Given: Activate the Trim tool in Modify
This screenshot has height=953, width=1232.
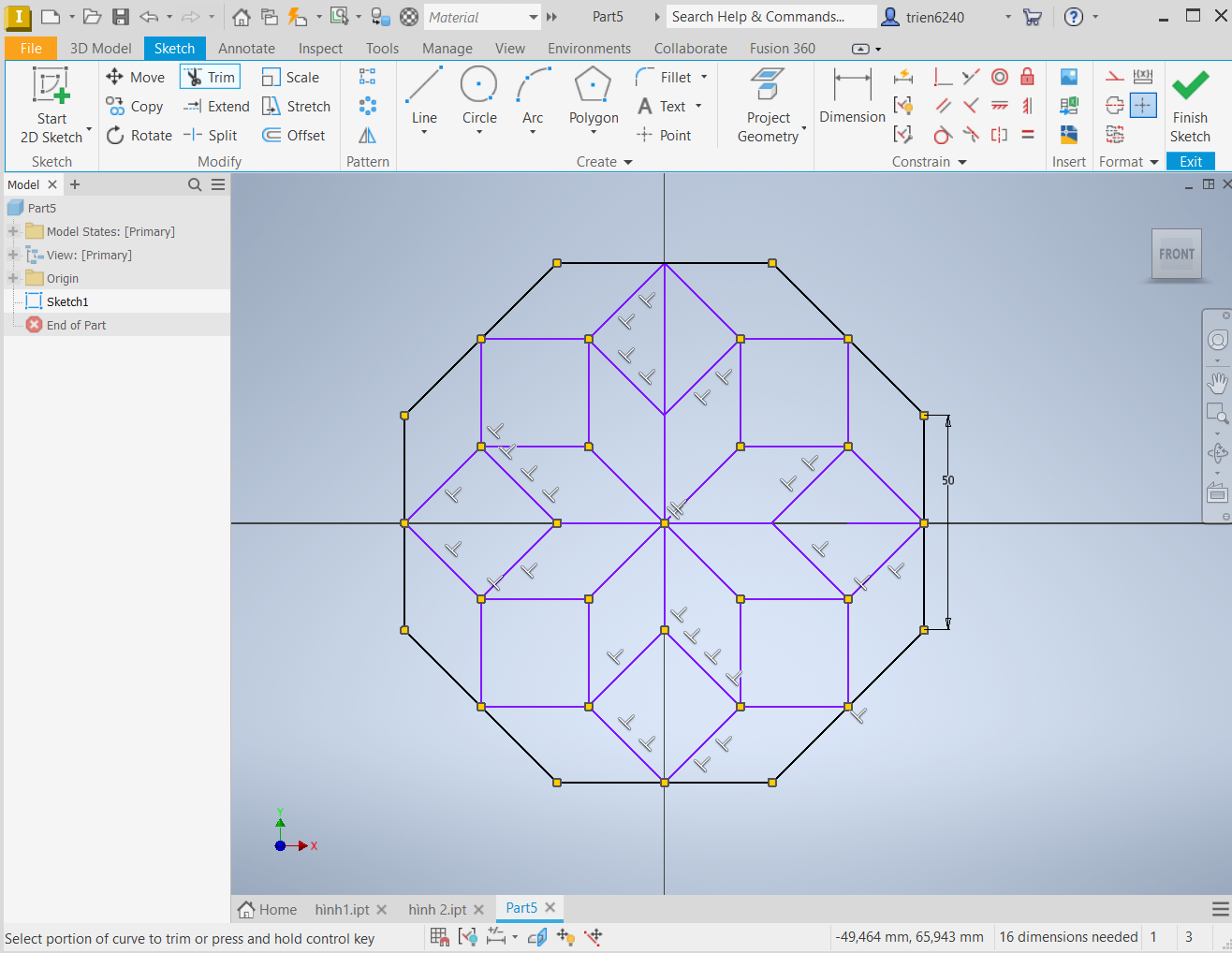Looking at the screenshot, I should (211, 77).
